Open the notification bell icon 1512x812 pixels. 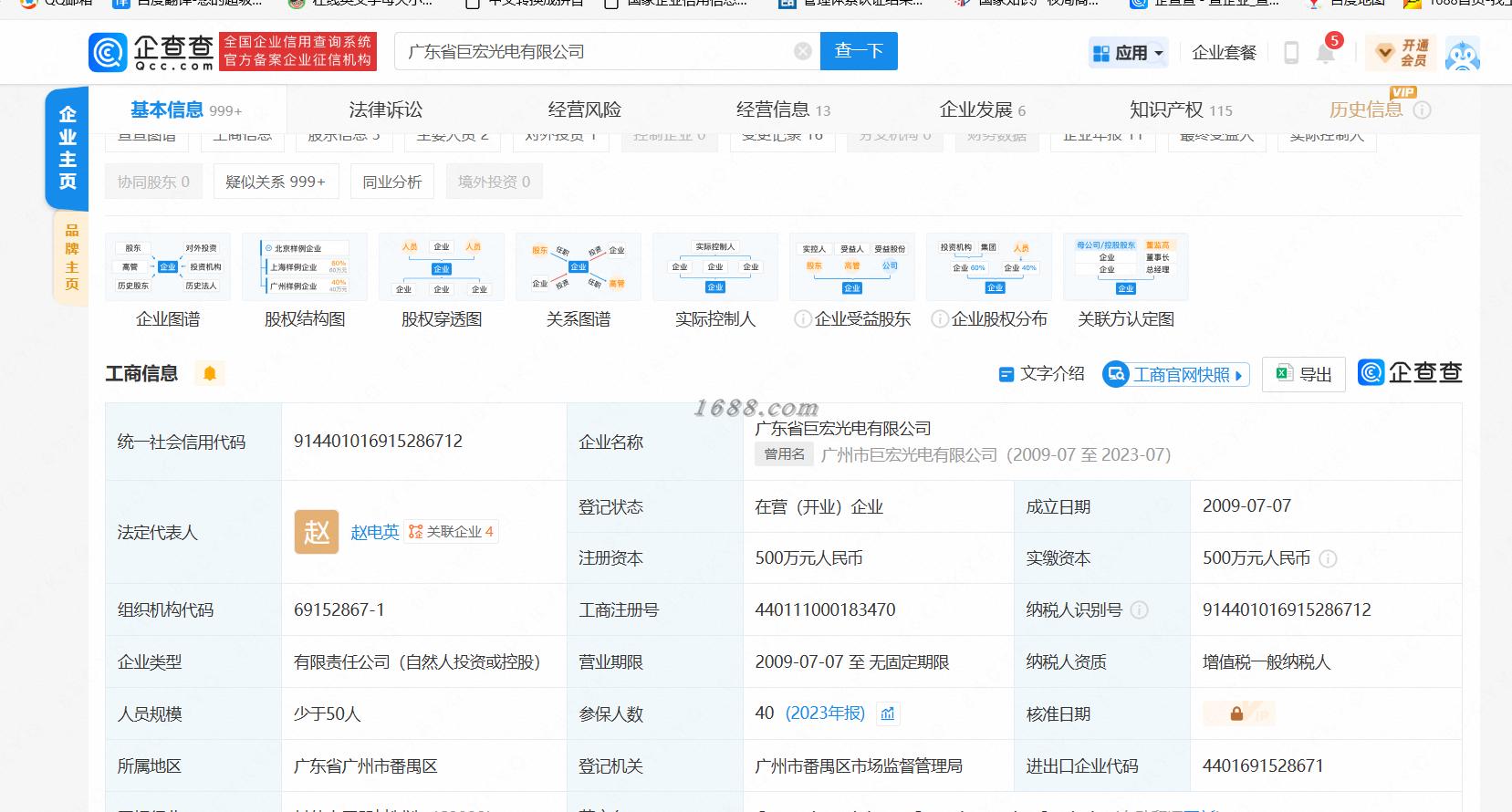tap(1326, 52)
